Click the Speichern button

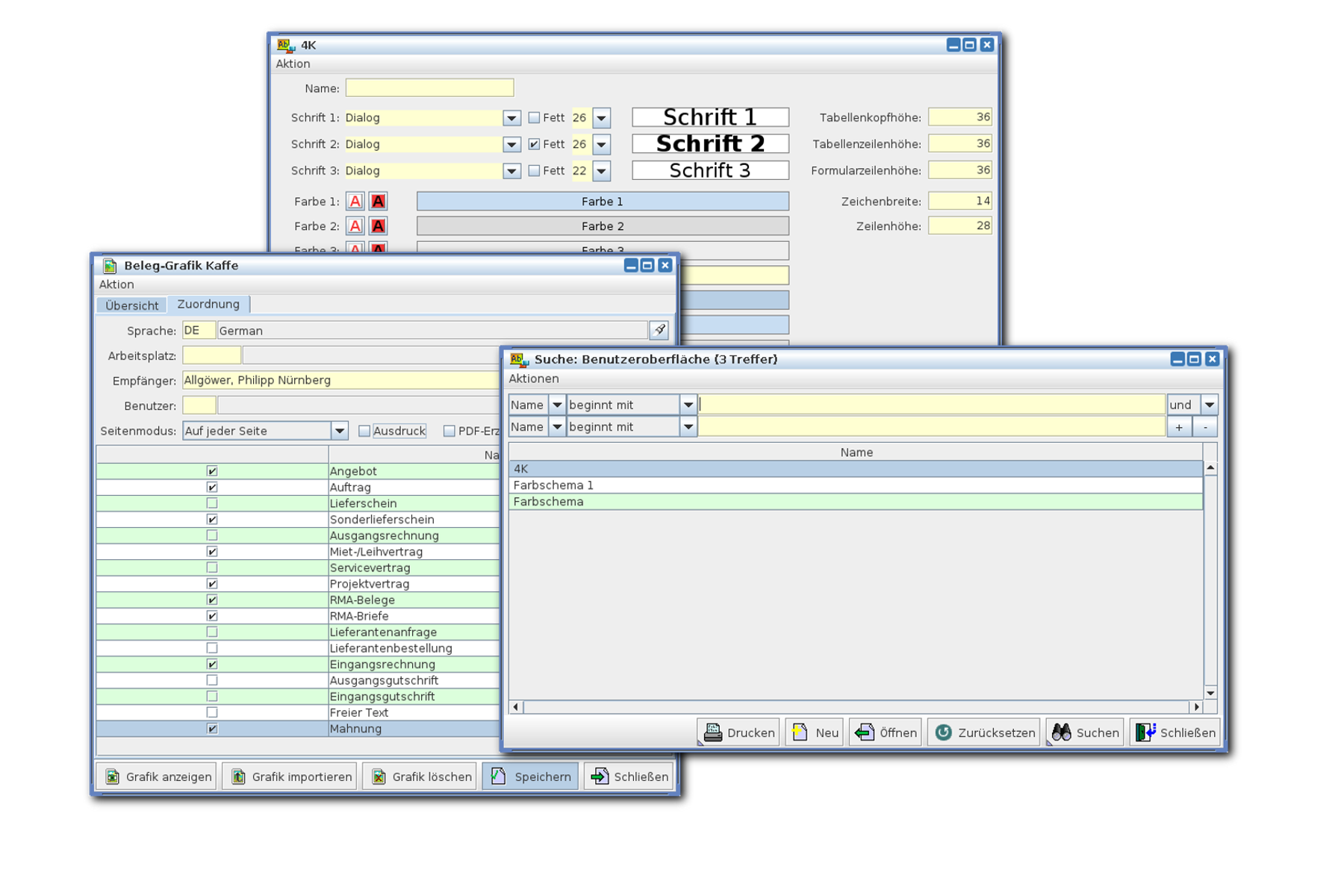click(530, 777)
